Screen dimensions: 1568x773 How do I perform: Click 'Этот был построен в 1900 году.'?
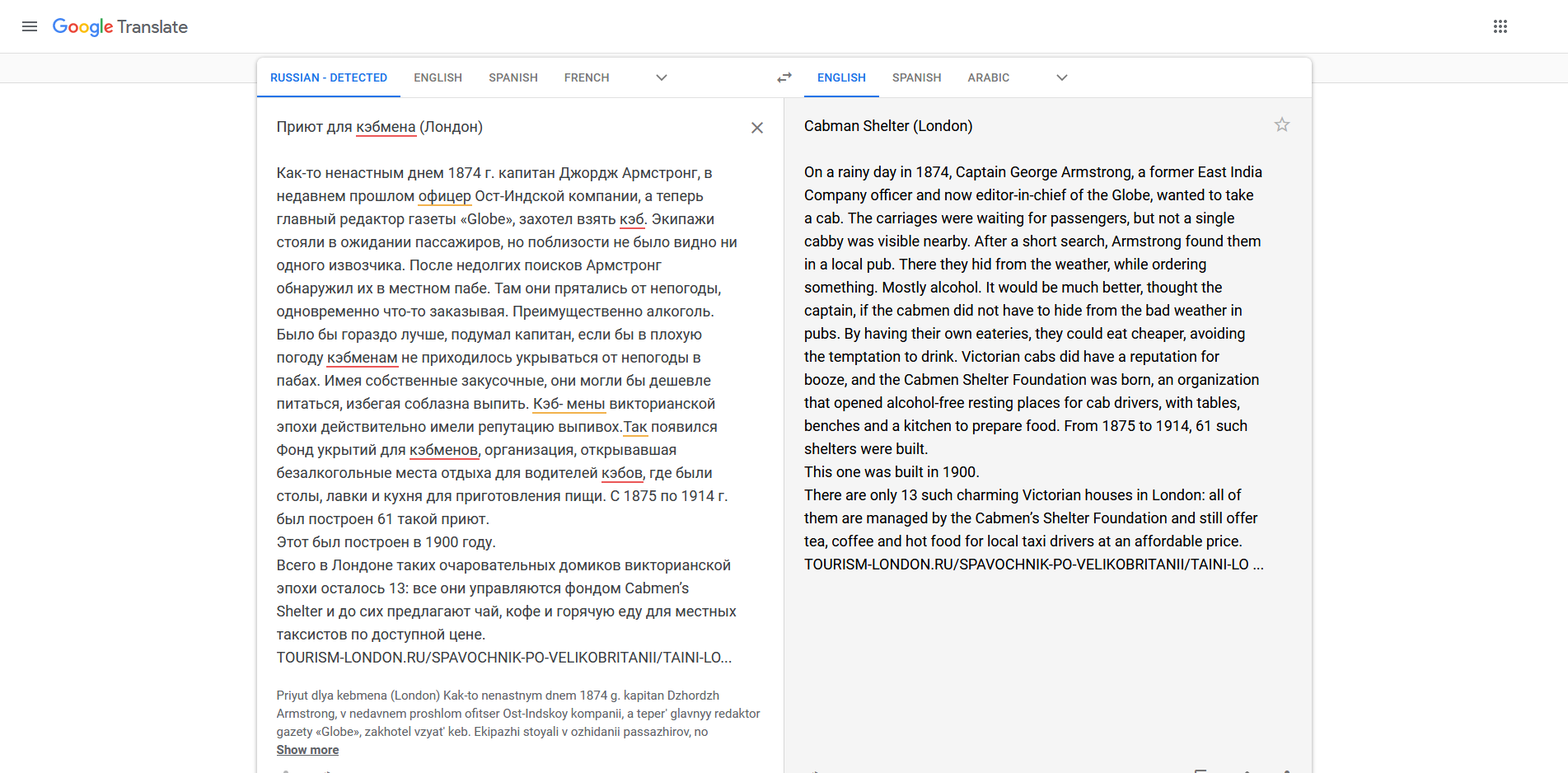click(x=386, y=542)
